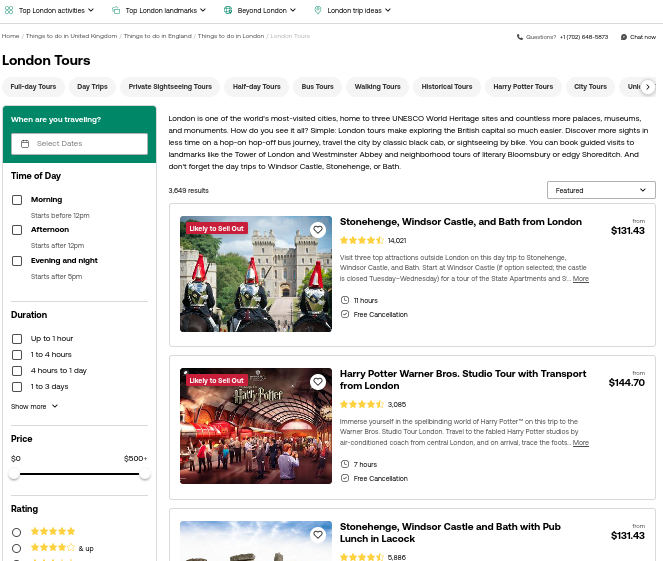Go to Things to do in England breadcrumb
663x561 pixels.
[x=158, y=36]
